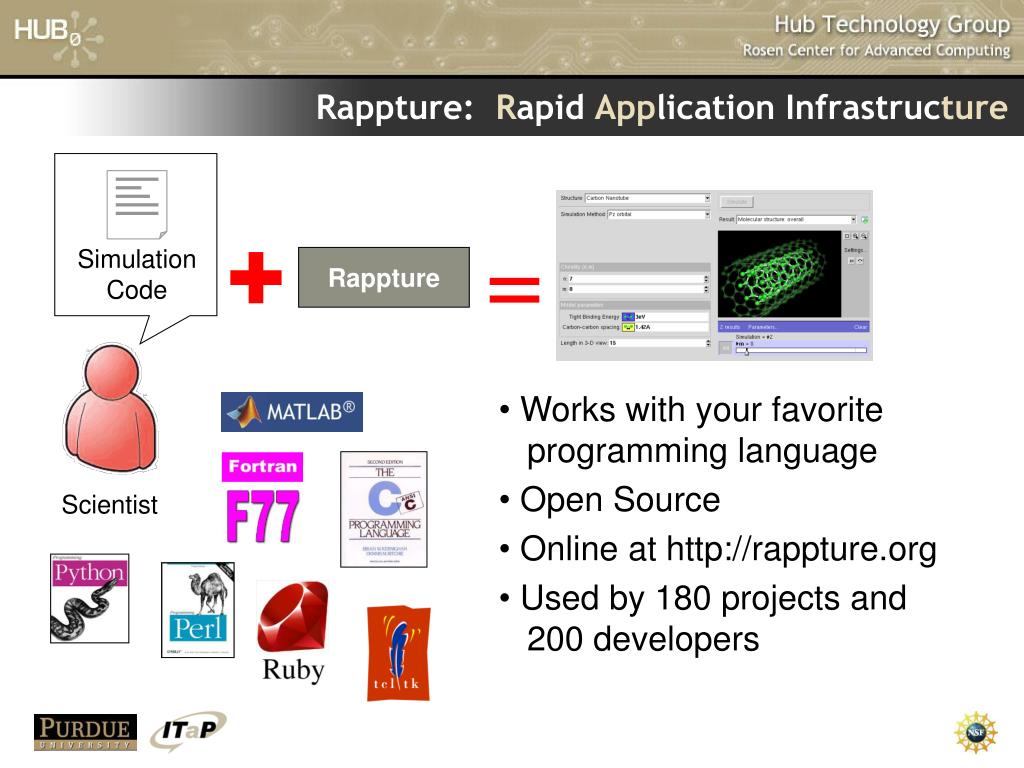Click the Length in 3-D view field
1024x768 pixels.
point(657,343)
